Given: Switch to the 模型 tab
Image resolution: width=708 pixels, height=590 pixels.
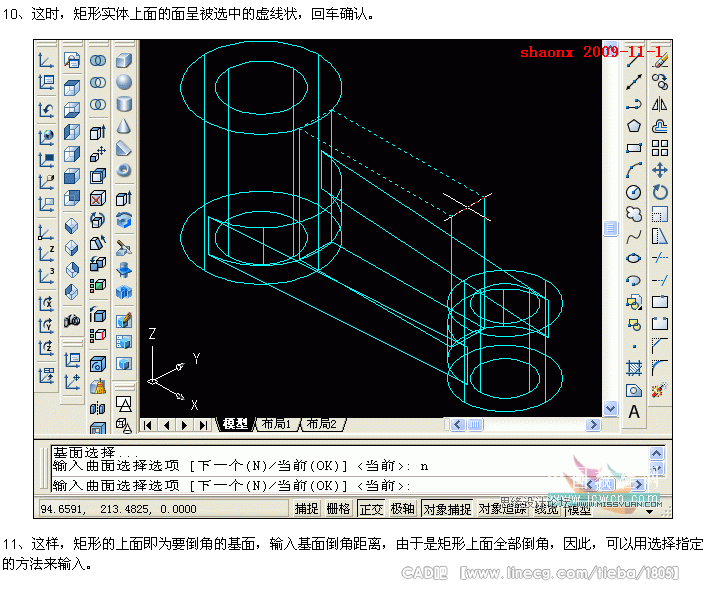Looking at the screenshot, I should click(x=235, y=424).
